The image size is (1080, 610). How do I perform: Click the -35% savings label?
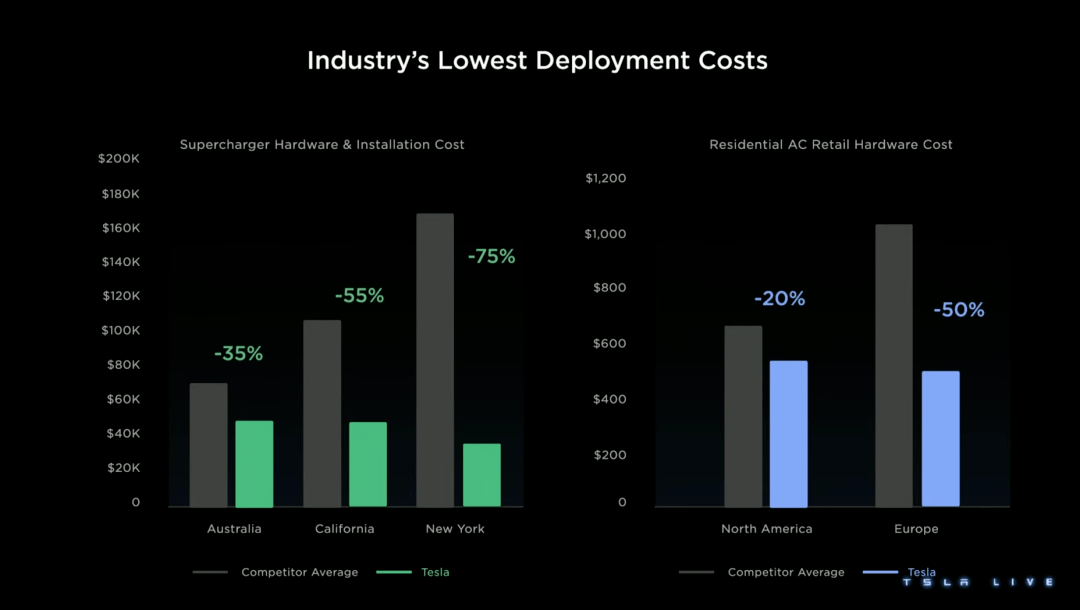click(x=238, y=354)
